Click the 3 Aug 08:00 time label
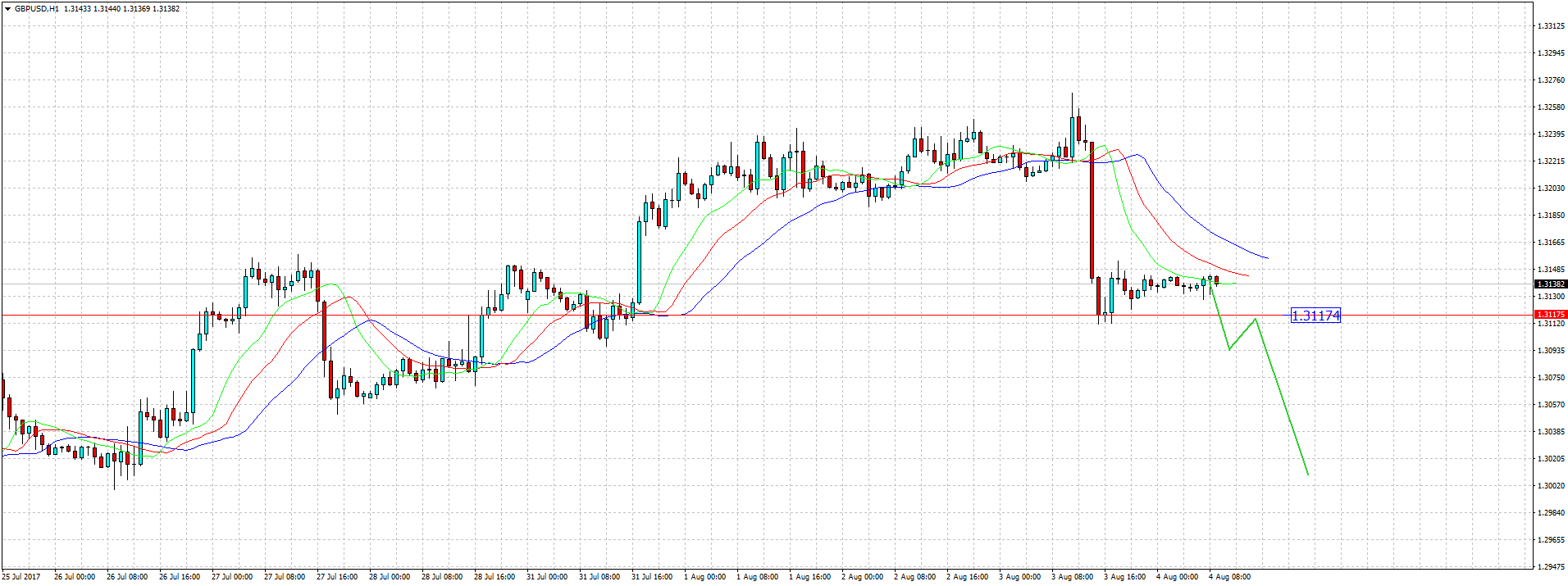The width and height of the screenshot is (1568, 586). (1073, 577)
